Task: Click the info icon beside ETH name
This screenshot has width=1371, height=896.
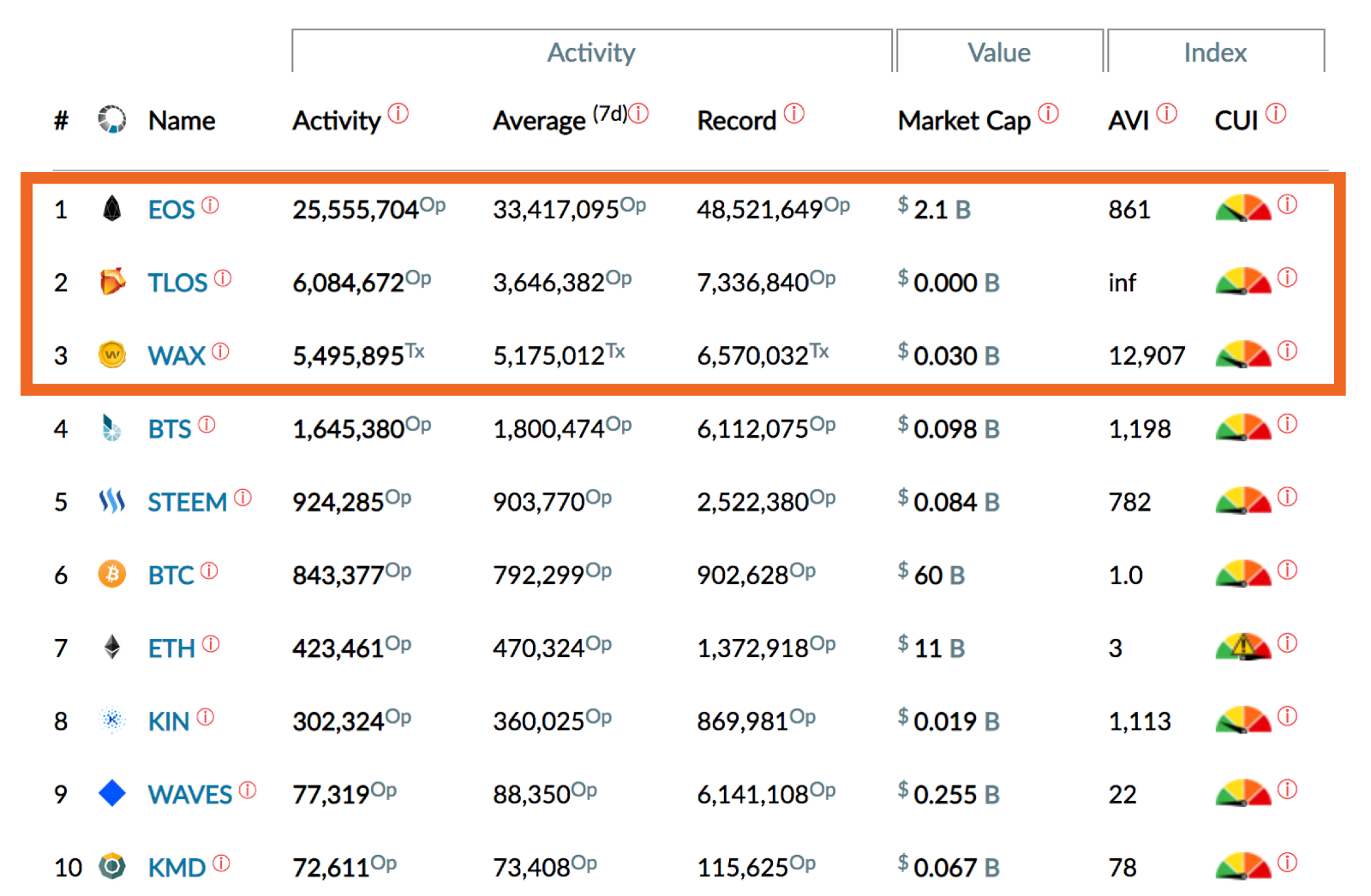Action: tap(211, 643)
